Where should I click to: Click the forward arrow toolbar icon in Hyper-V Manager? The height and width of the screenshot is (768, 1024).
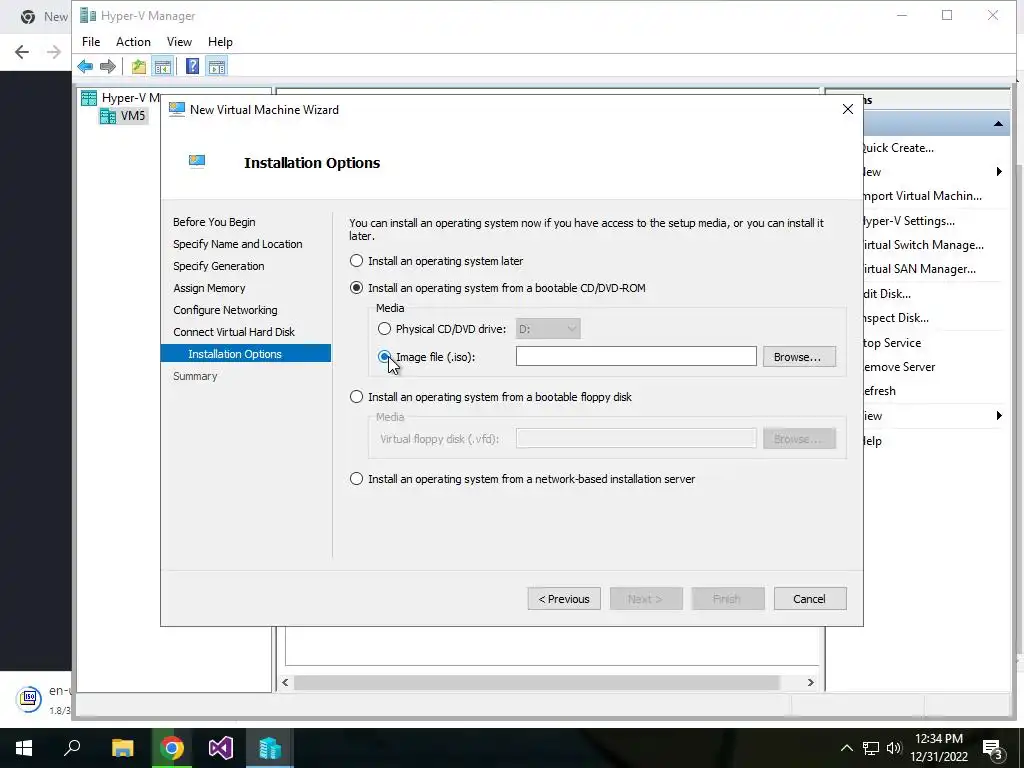[108, 66]
